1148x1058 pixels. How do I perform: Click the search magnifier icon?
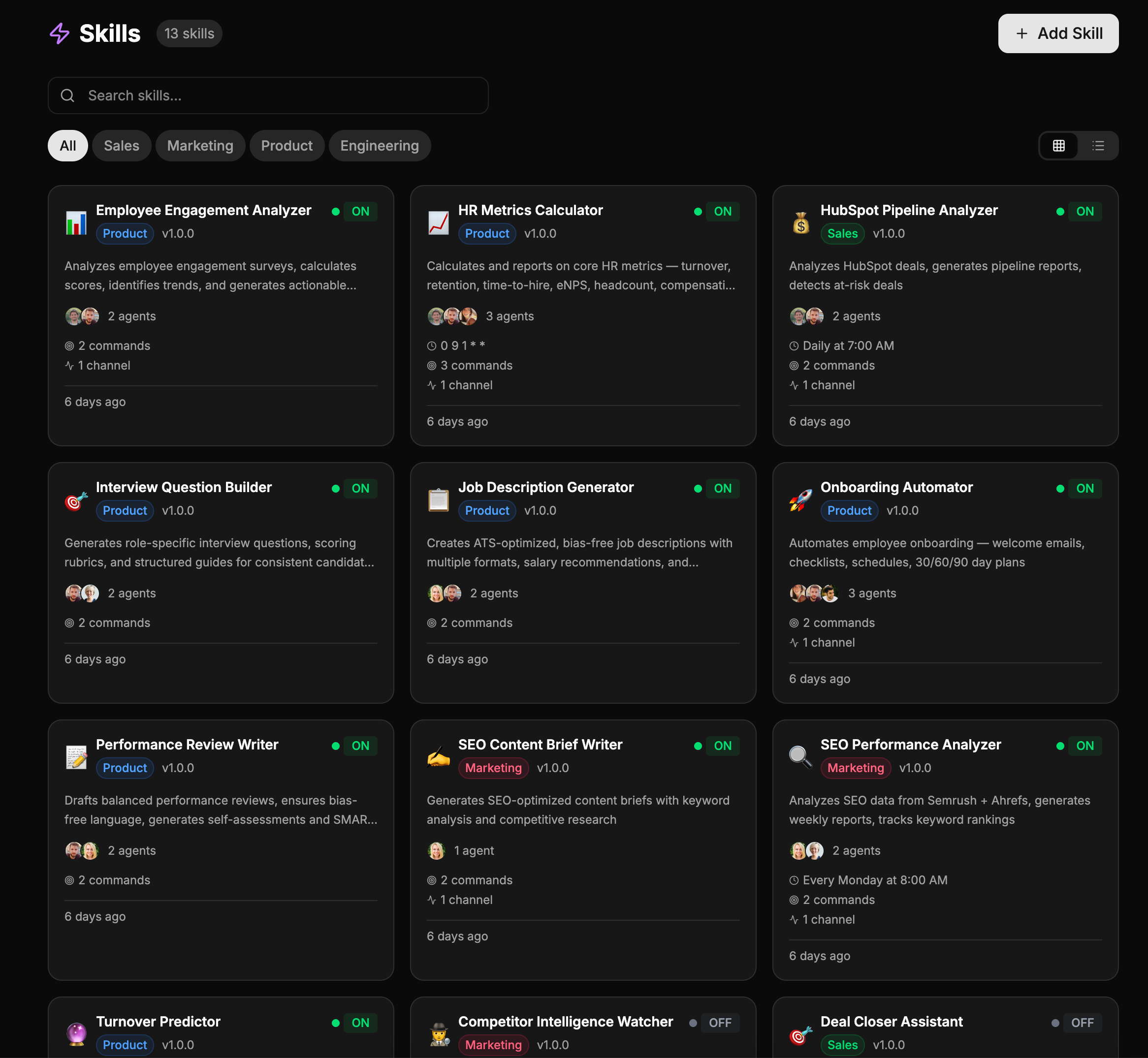point(67,95)
